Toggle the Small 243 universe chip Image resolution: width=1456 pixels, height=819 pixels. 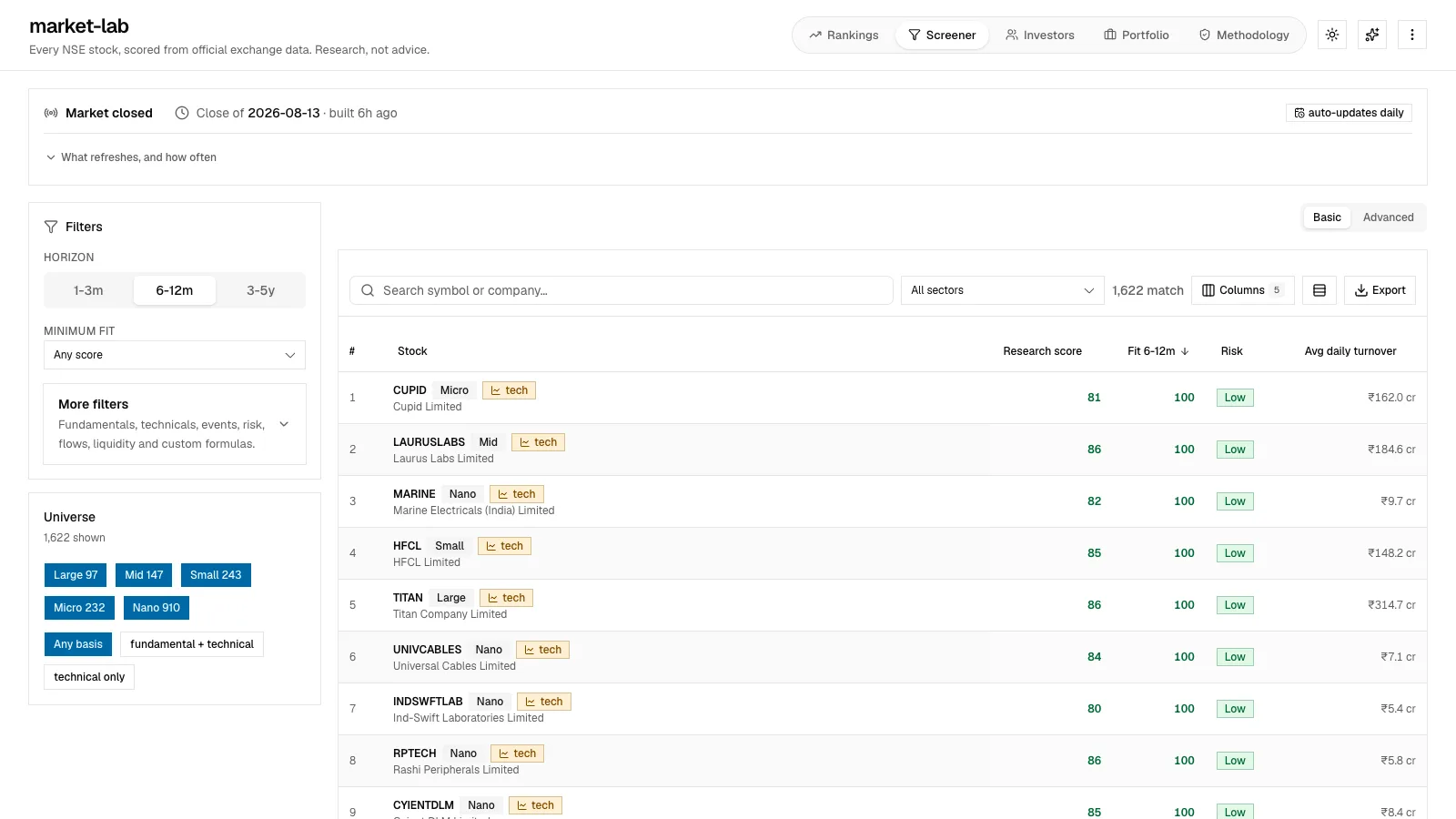(x=216, y=575)
